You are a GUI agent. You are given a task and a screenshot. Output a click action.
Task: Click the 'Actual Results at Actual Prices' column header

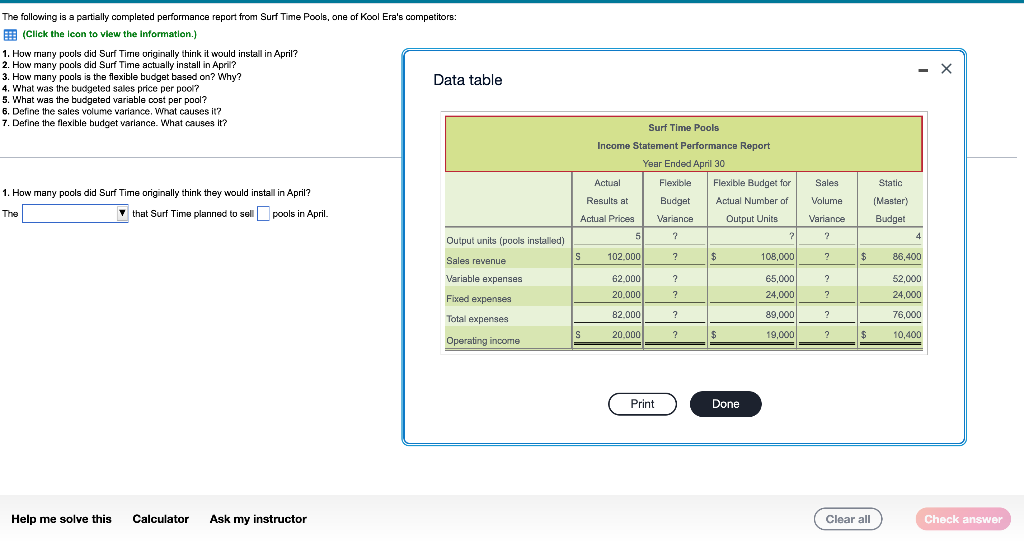pyautogui.click(x=607, y=201)
